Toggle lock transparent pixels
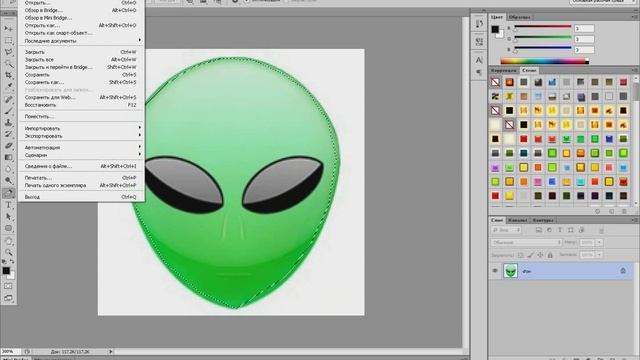This screenshot has height=360, width=640. [520, 255]
